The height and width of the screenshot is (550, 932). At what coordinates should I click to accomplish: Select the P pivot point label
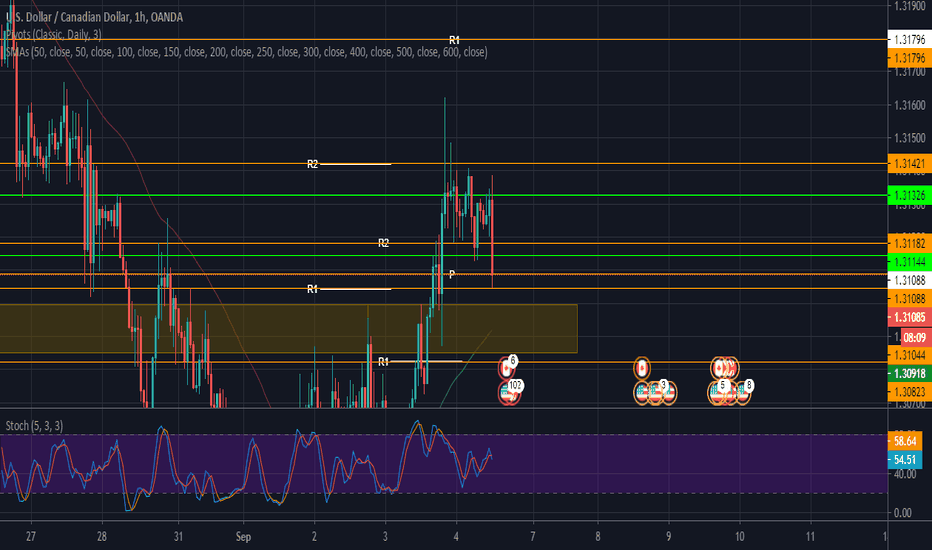click(452, 274)
